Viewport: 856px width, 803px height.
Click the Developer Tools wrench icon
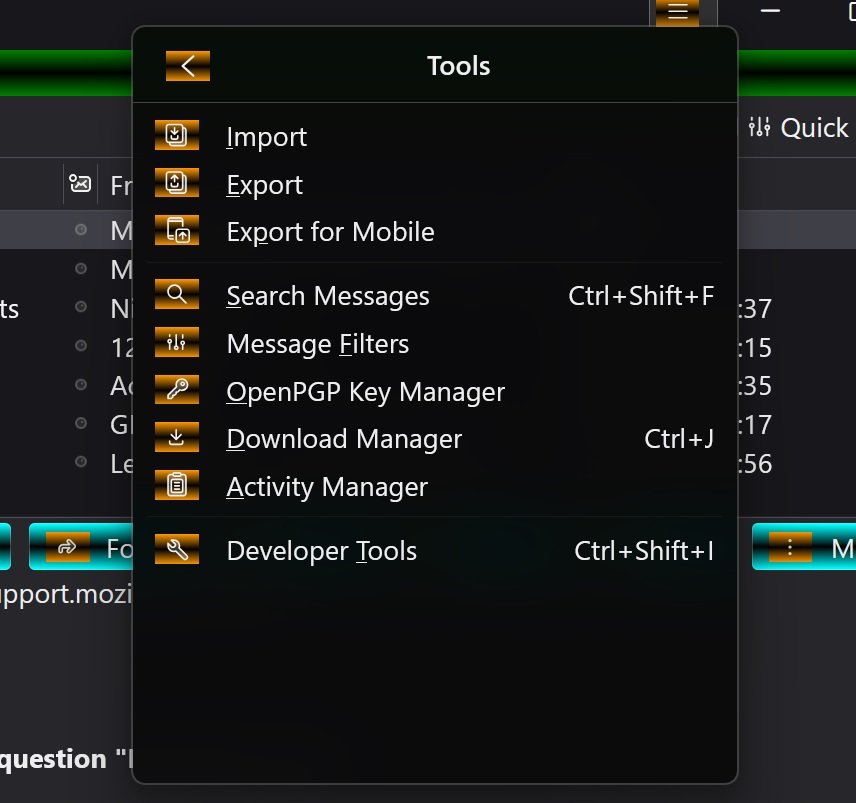(x=176, y=549)
